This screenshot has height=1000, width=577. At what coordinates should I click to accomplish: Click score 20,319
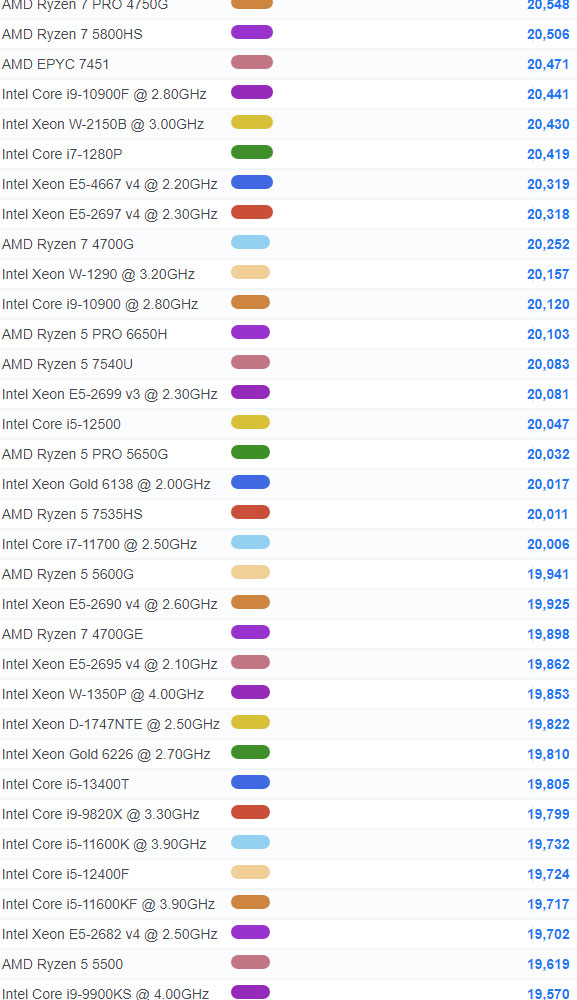[x=548, y=184]
